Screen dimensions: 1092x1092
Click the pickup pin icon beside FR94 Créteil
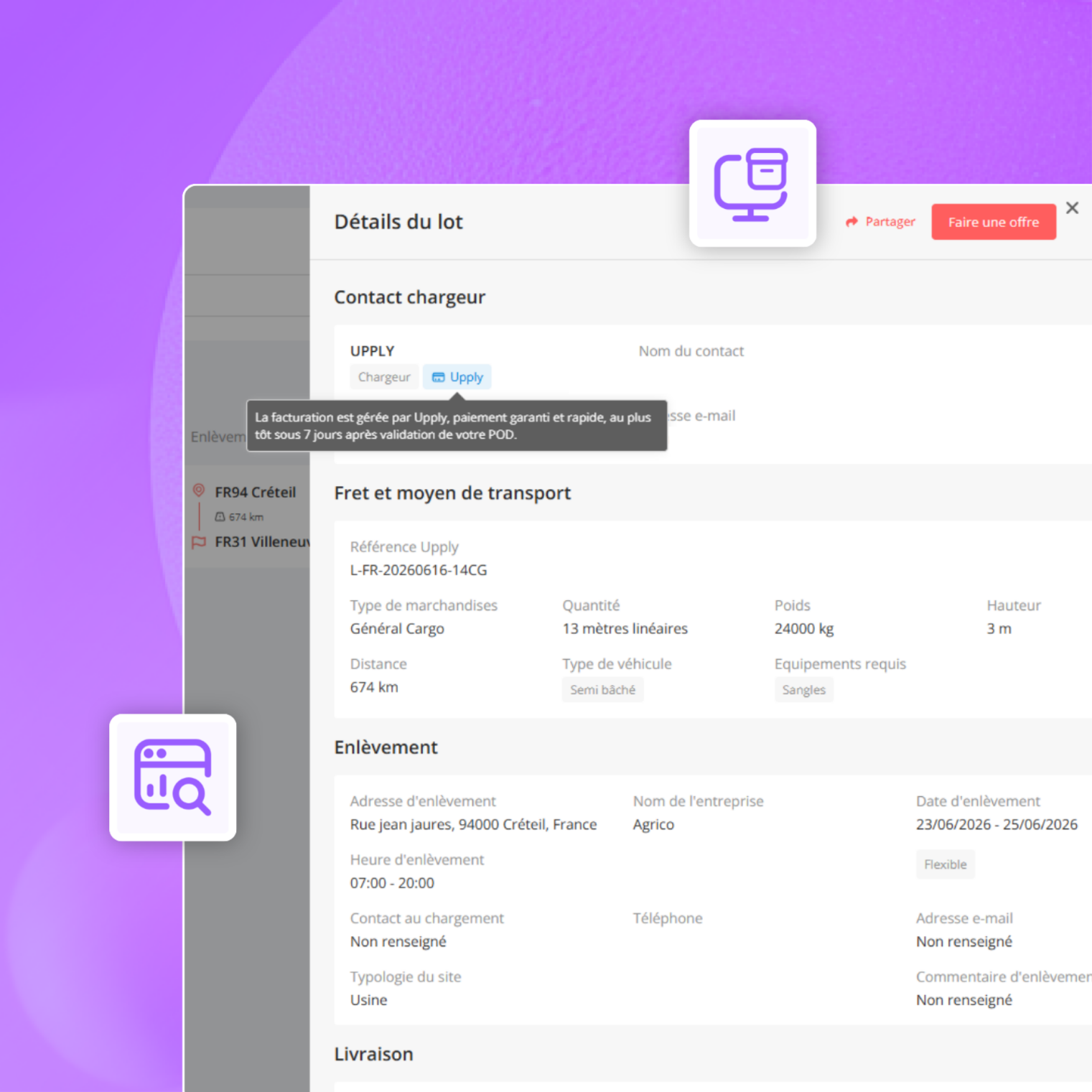(199, 491)
